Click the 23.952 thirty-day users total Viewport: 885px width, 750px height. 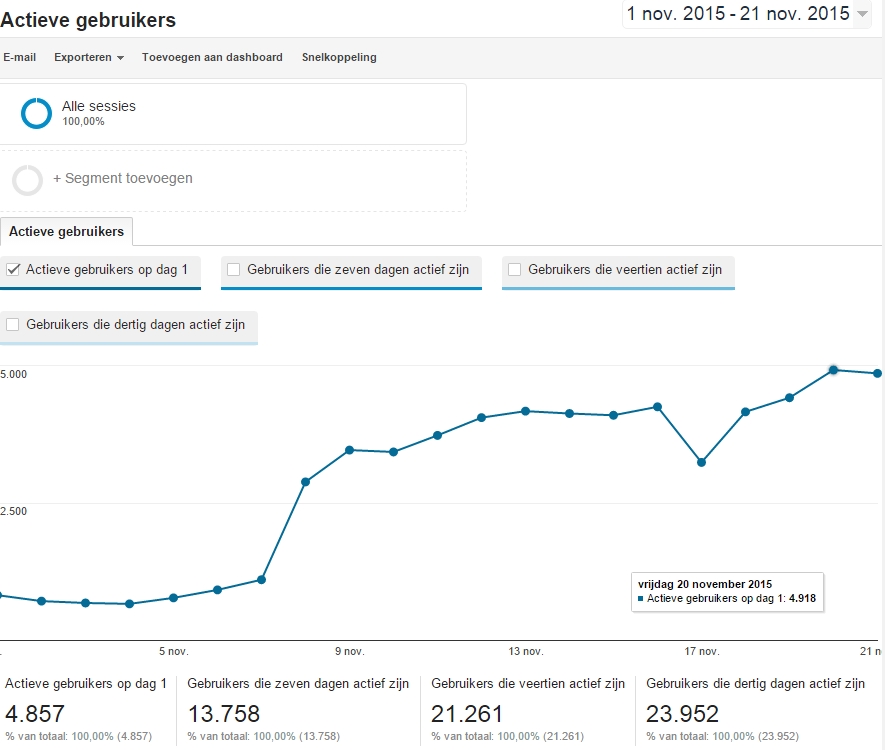tap(682, 714)
